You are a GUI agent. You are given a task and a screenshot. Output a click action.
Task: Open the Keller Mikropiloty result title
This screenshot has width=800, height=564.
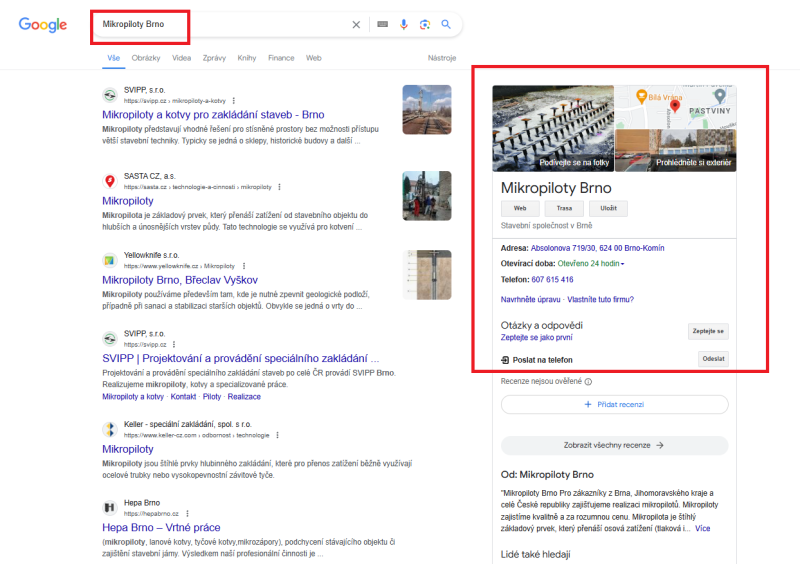pos(128,449)
